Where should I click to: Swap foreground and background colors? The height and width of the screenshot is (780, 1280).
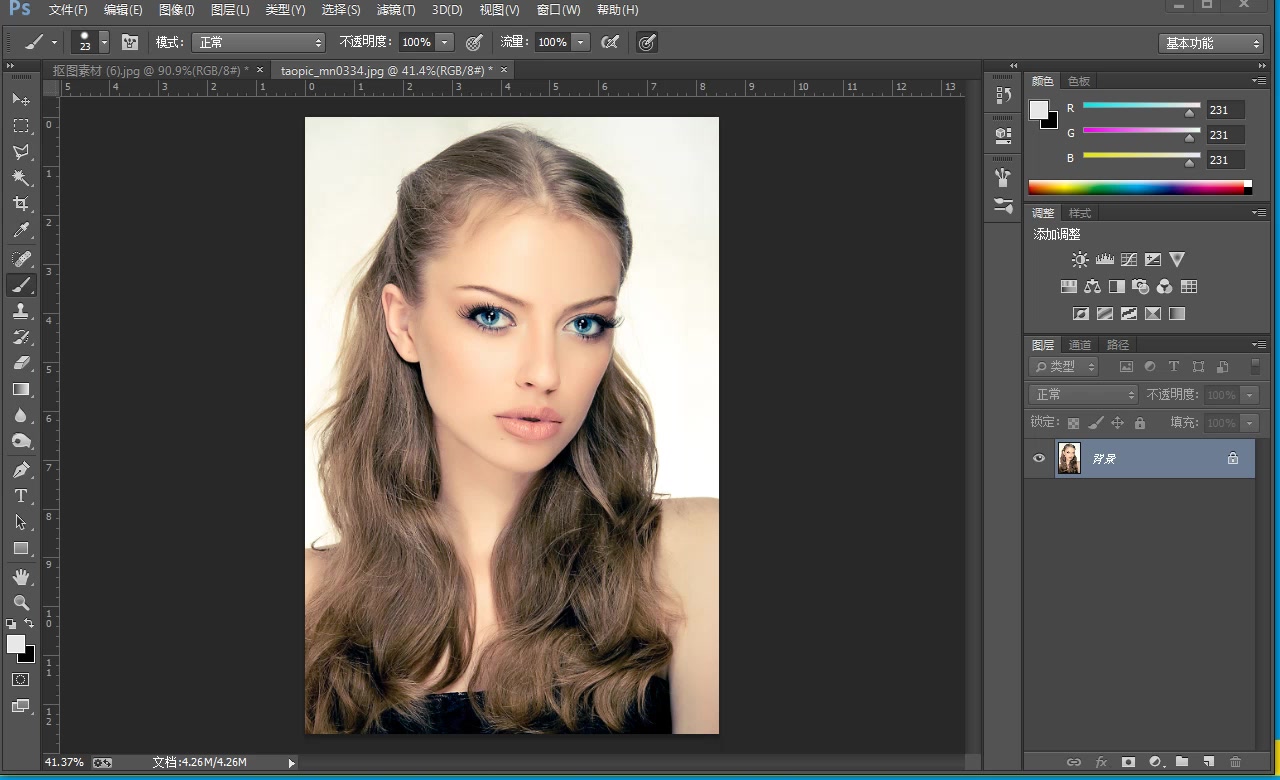[29, 624]
